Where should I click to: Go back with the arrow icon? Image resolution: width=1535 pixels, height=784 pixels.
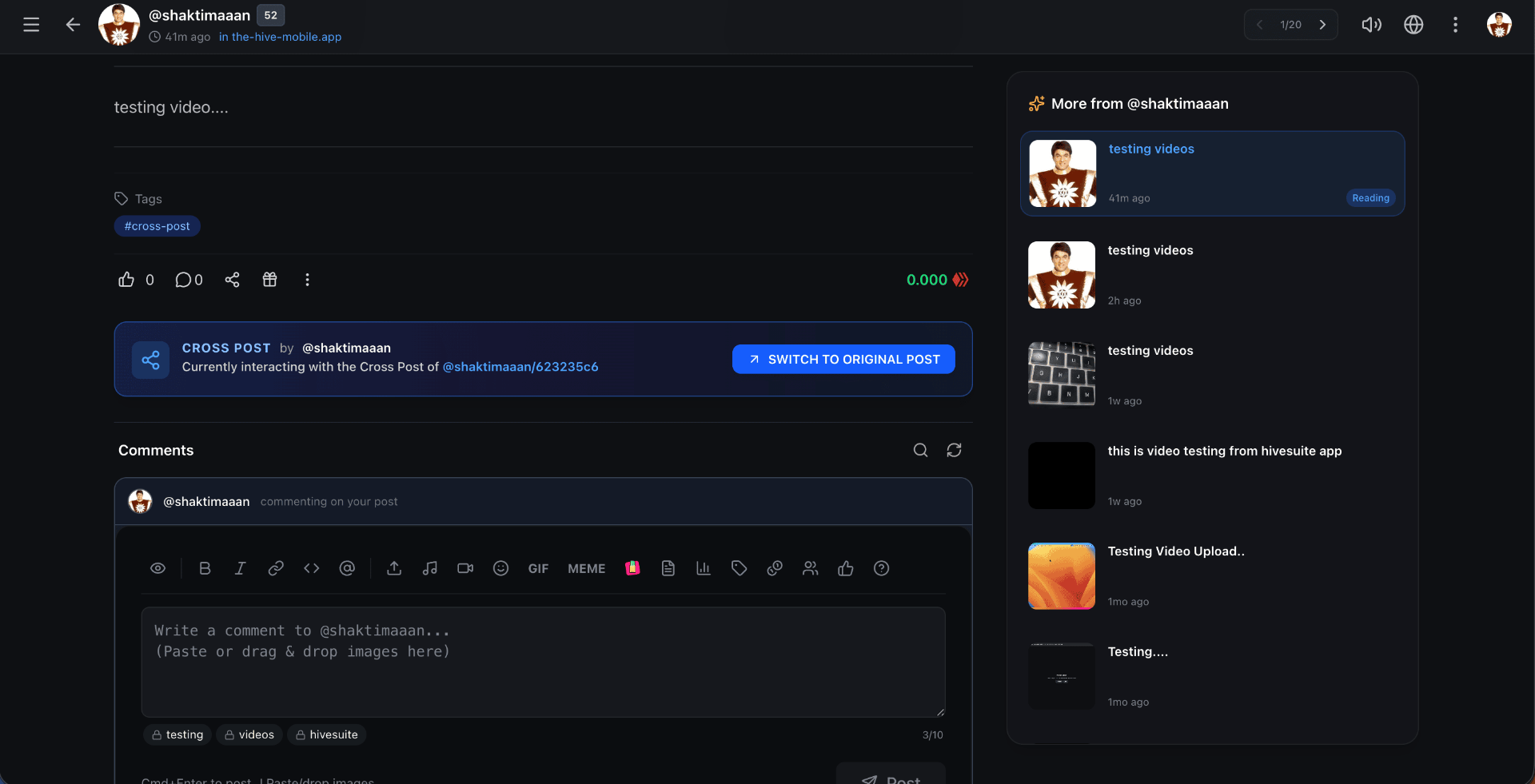coord(73,25)
